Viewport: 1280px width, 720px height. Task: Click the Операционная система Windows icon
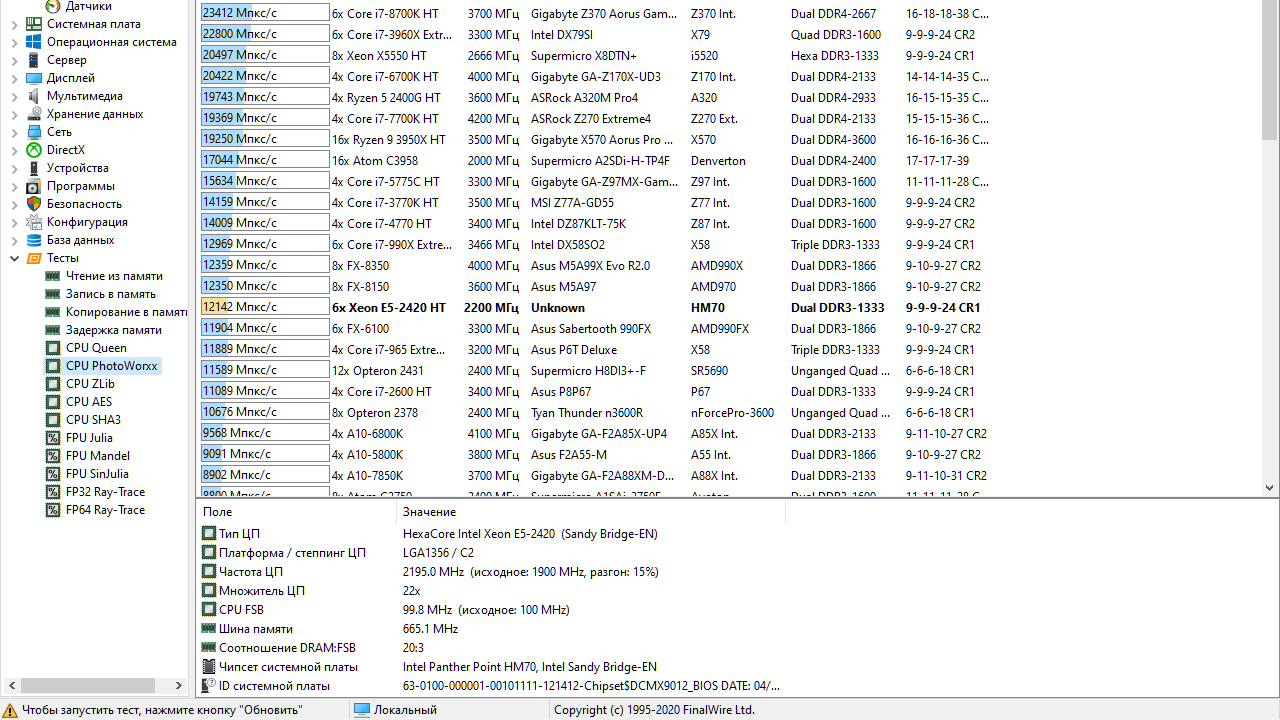(34, 42)
